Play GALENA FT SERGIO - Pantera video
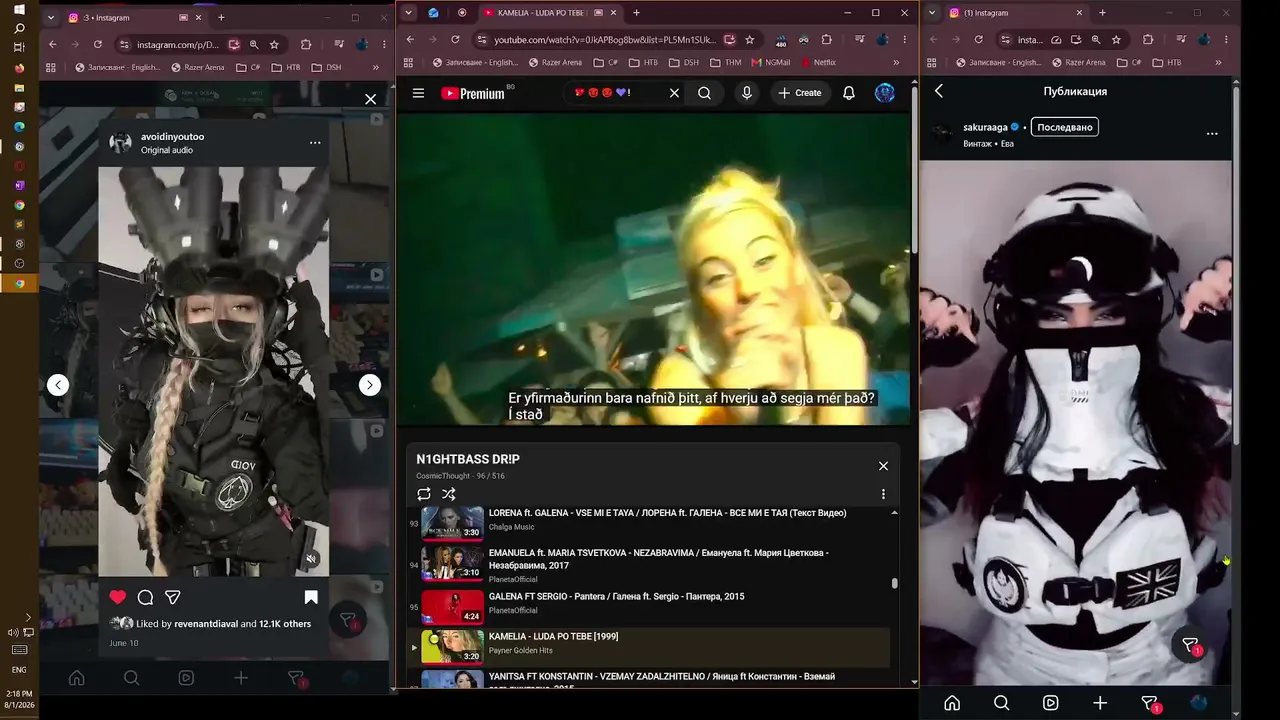This screenshot has height=720, width=1280. [650, 606]
